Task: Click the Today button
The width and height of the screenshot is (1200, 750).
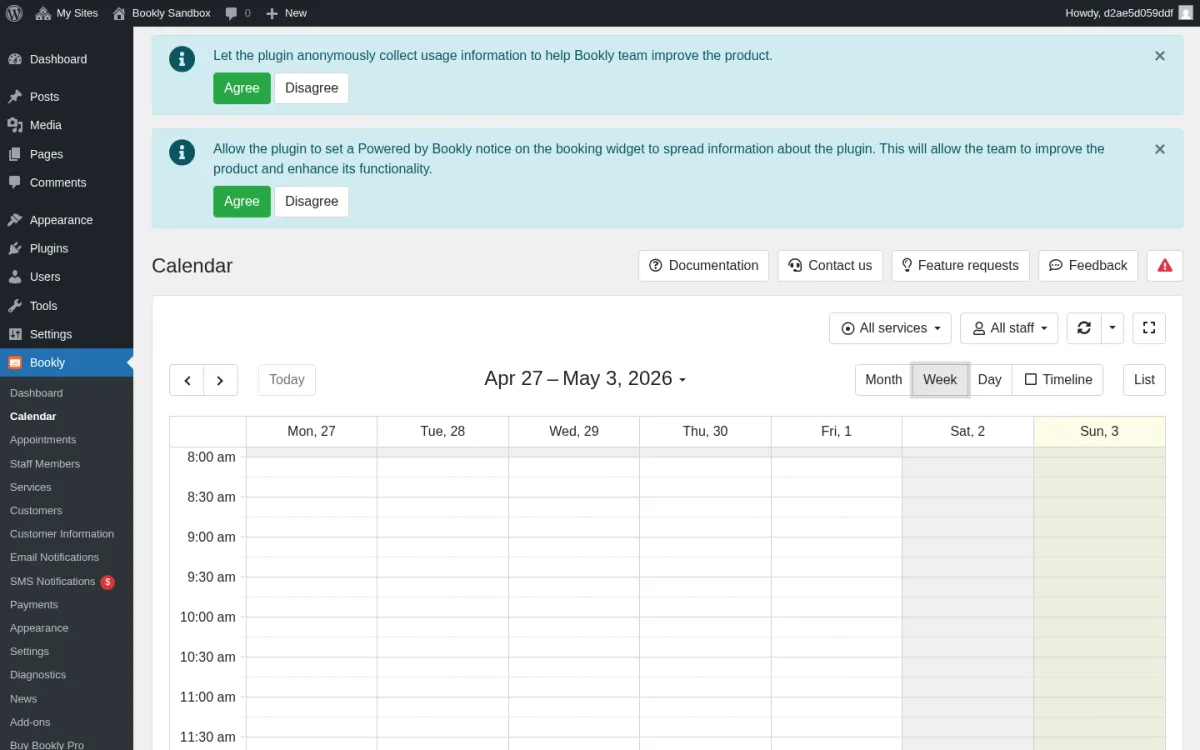Action: (x=287, y=380)
